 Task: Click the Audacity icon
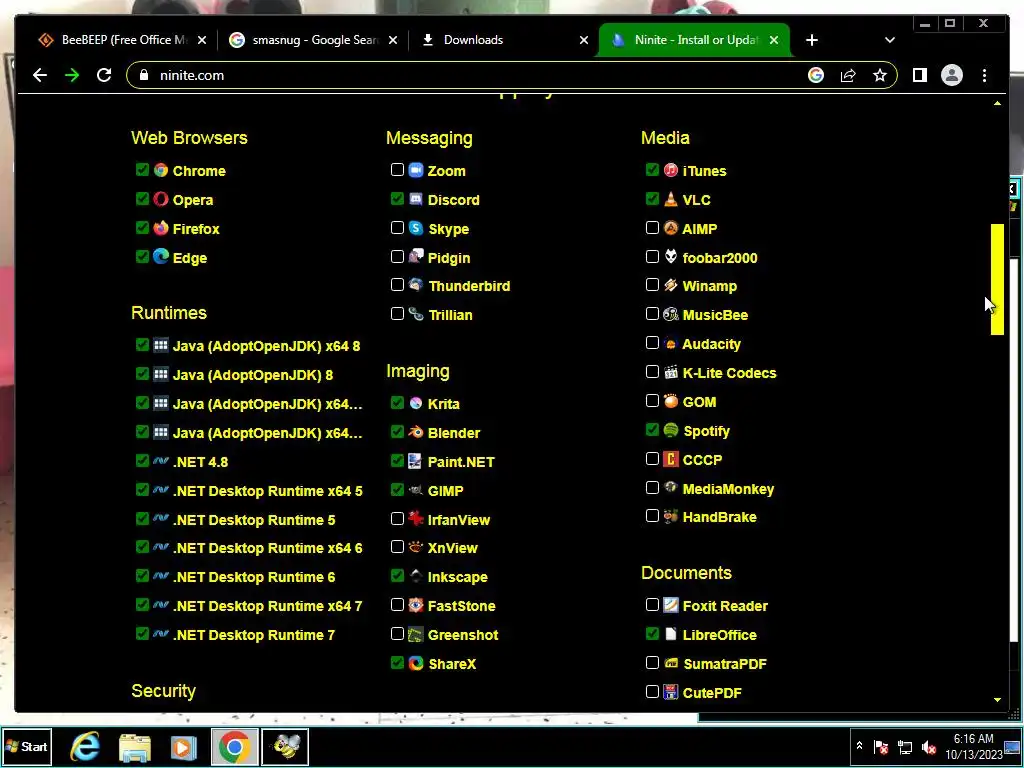pyautogui.click(x=671, y=344)
